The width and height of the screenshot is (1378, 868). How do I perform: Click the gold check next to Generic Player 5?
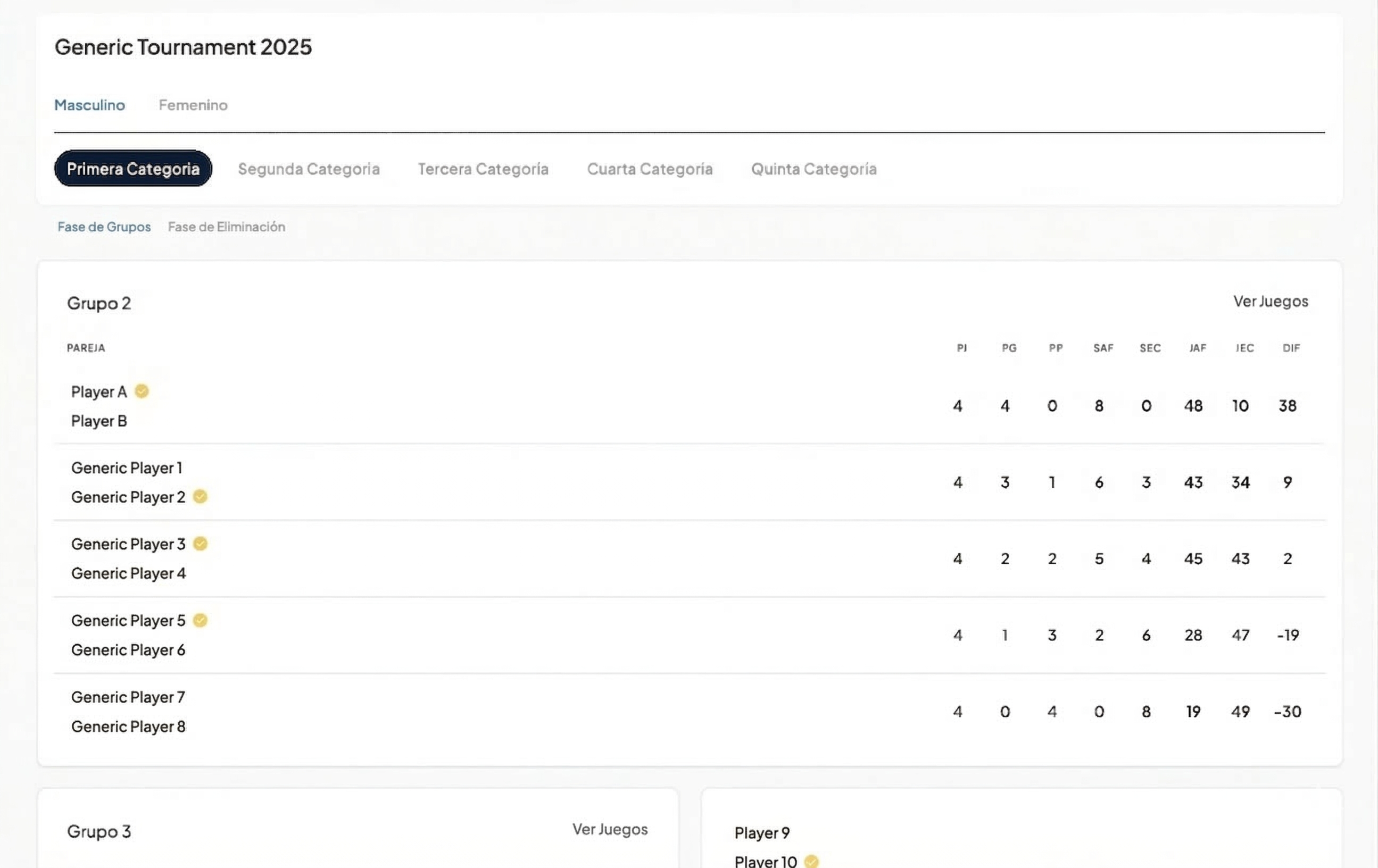[x=200, y=620]
